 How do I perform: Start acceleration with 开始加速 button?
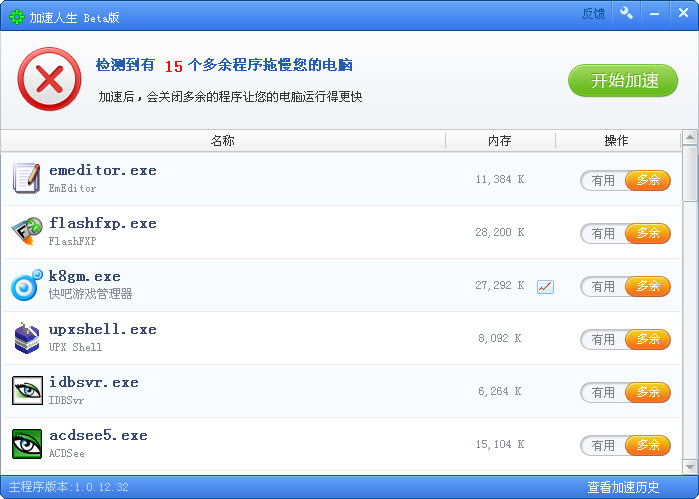[623, 81]
